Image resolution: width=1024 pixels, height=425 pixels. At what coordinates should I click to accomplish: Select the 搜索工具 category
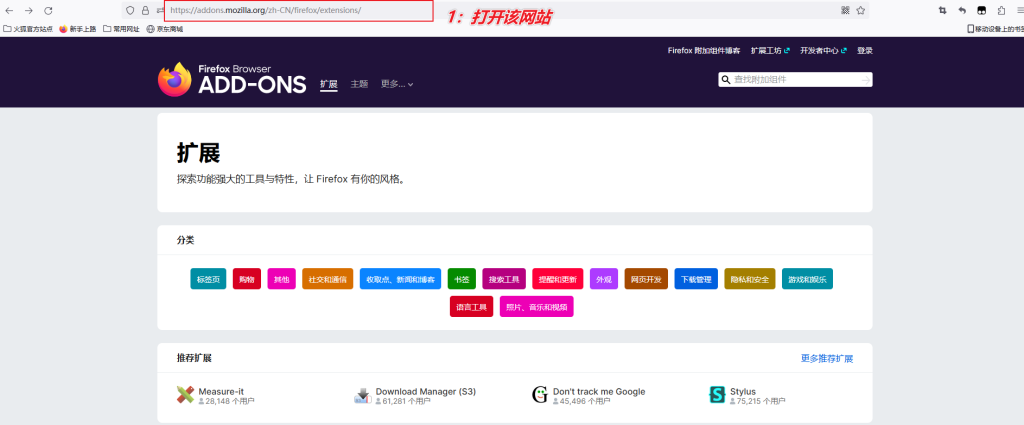click(x=504, y=279)
